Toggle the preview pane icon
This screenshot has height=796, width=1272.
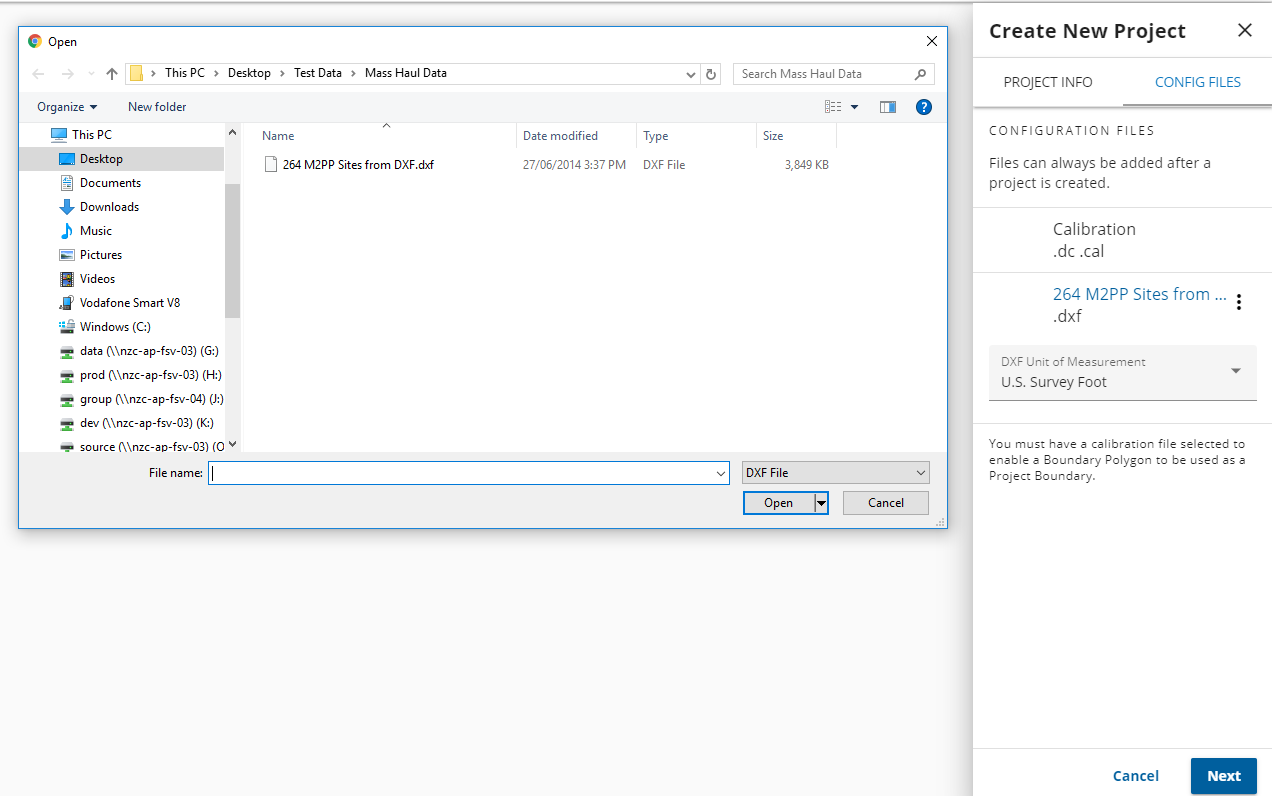coord(887,107)
